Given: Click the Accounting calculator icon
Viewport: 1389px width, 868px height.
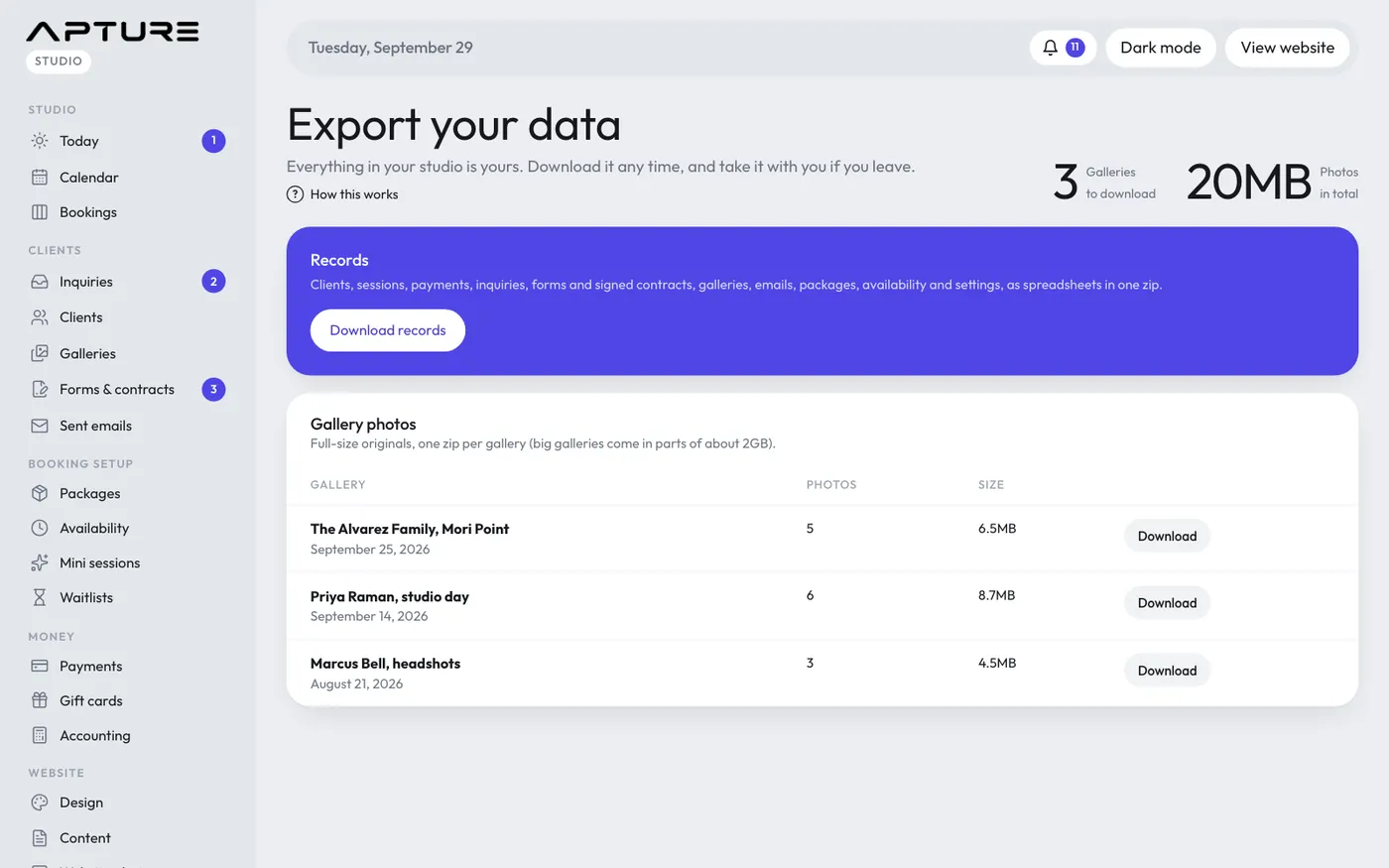Looking at the screenshot, I should 40,735.
